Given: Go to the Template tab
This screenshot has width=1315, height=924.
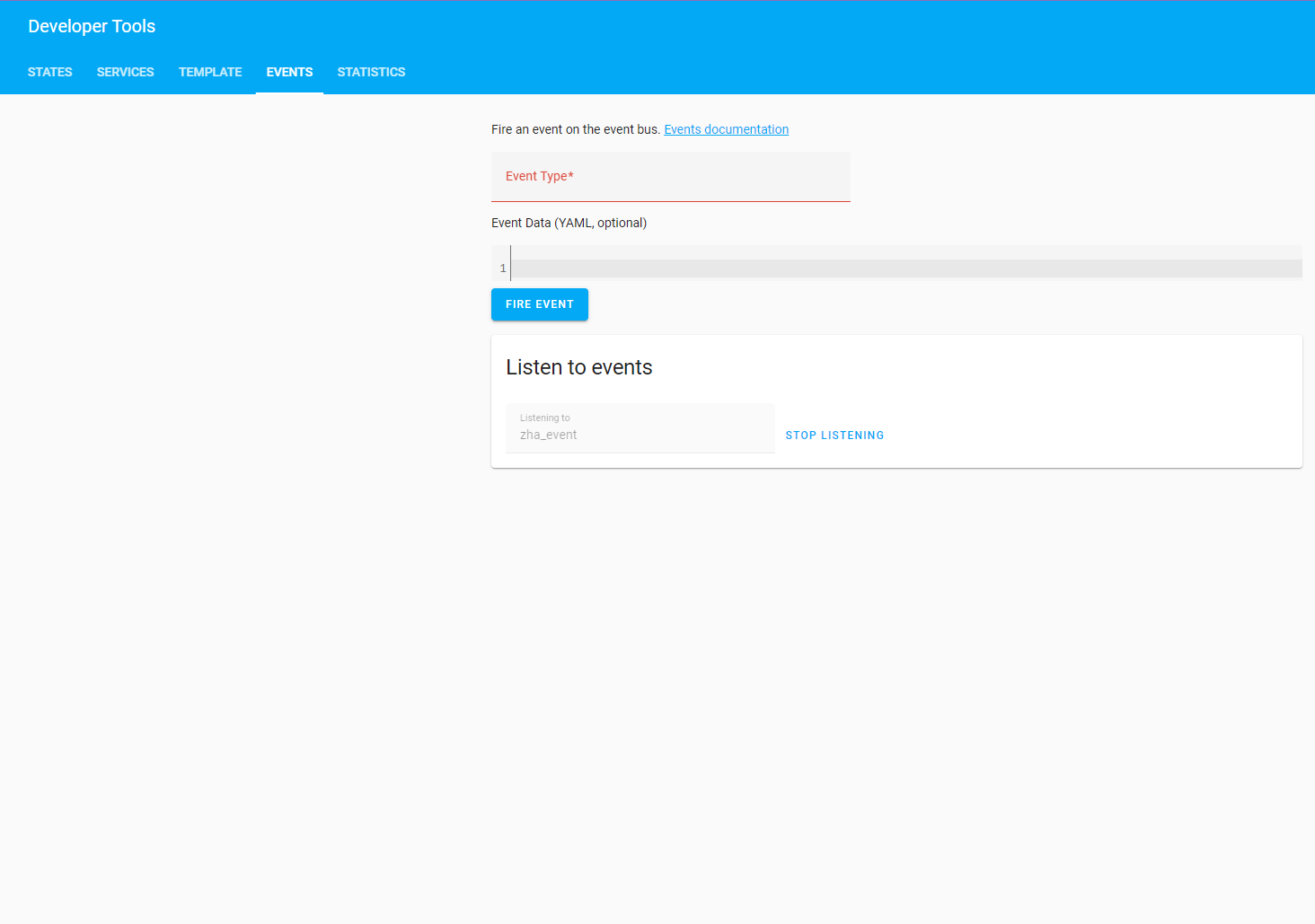Looking at the screenshot, I should [x=210, y=72].
